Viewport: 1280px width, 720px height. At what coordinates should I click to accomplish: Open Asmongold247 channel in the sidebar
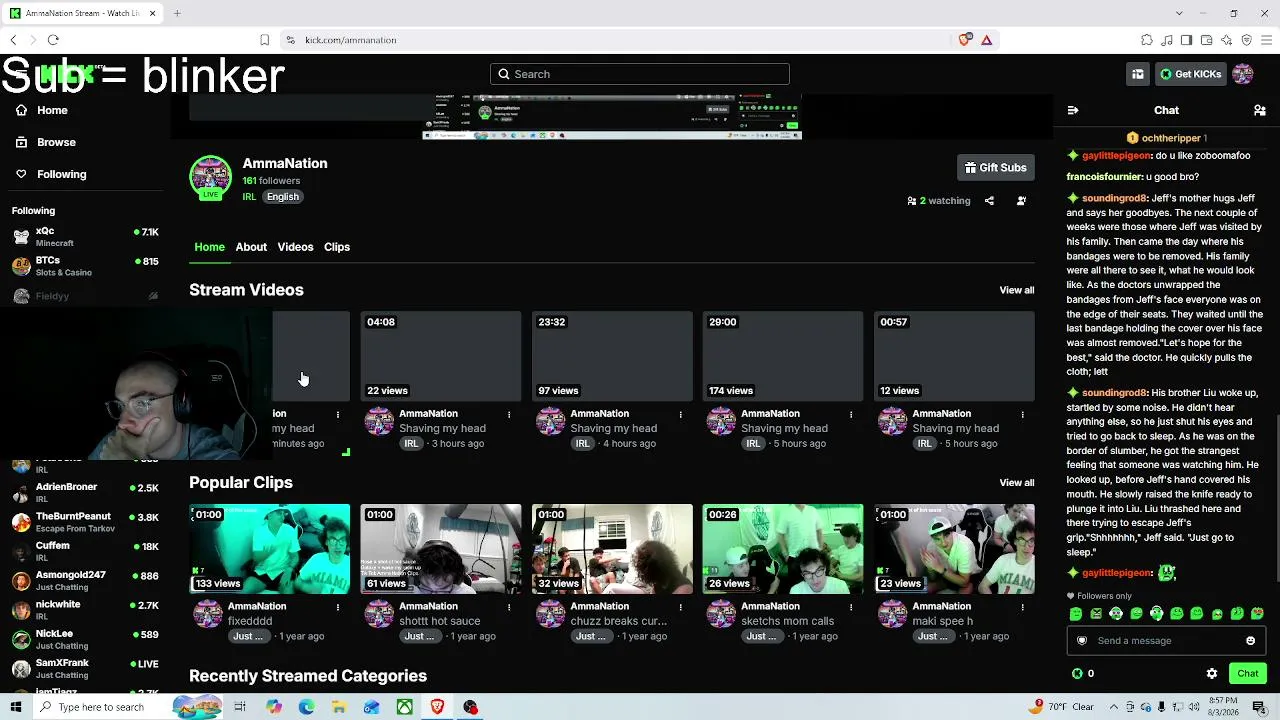(x=84, y=581)
